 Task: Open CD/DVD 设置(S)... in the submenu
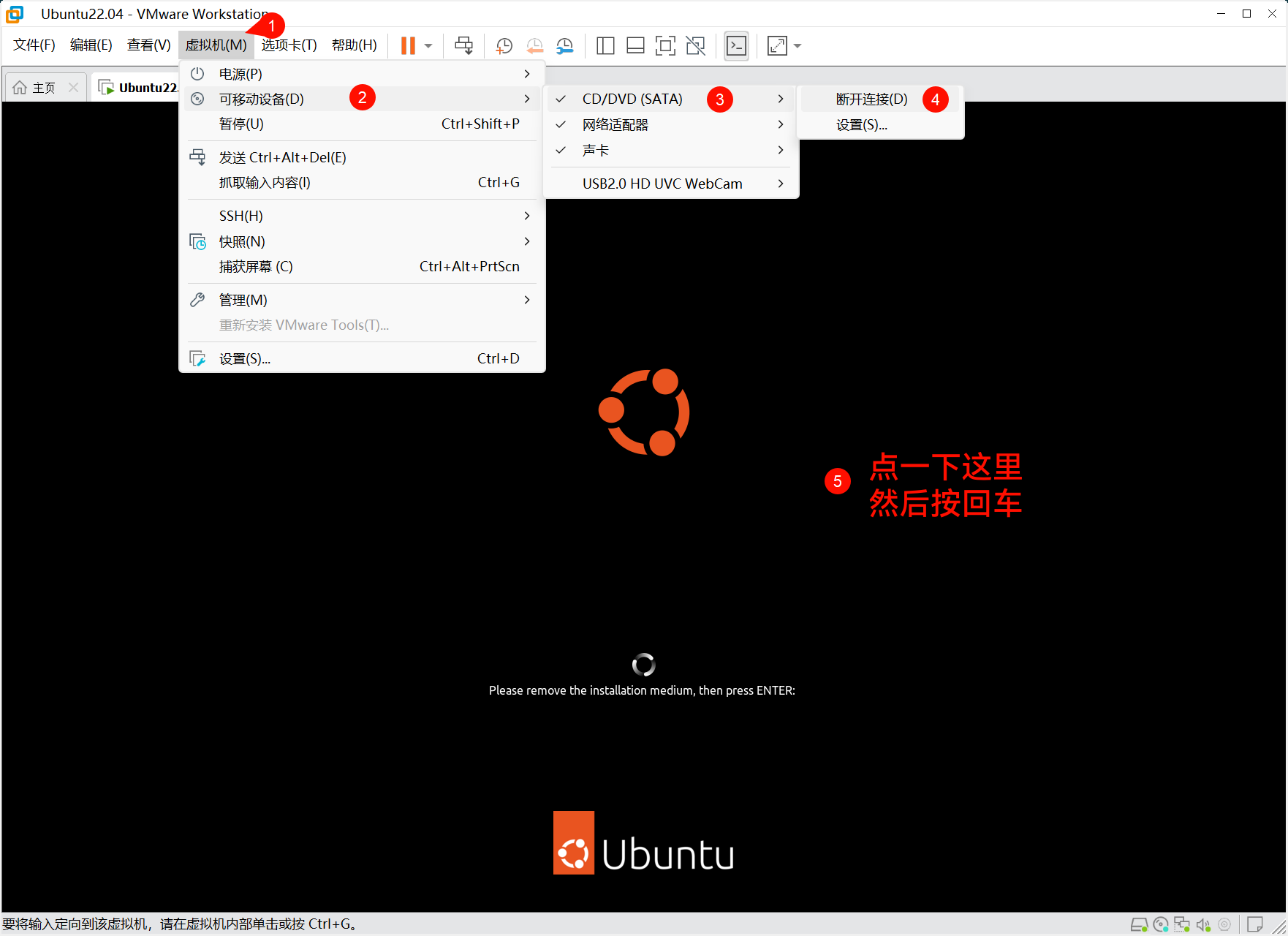[880, 125]
